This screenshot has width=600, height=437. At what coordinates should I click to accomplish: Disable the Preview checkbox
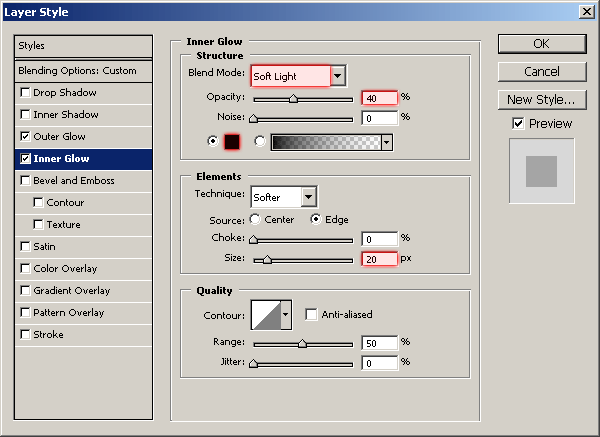point(517,124)
